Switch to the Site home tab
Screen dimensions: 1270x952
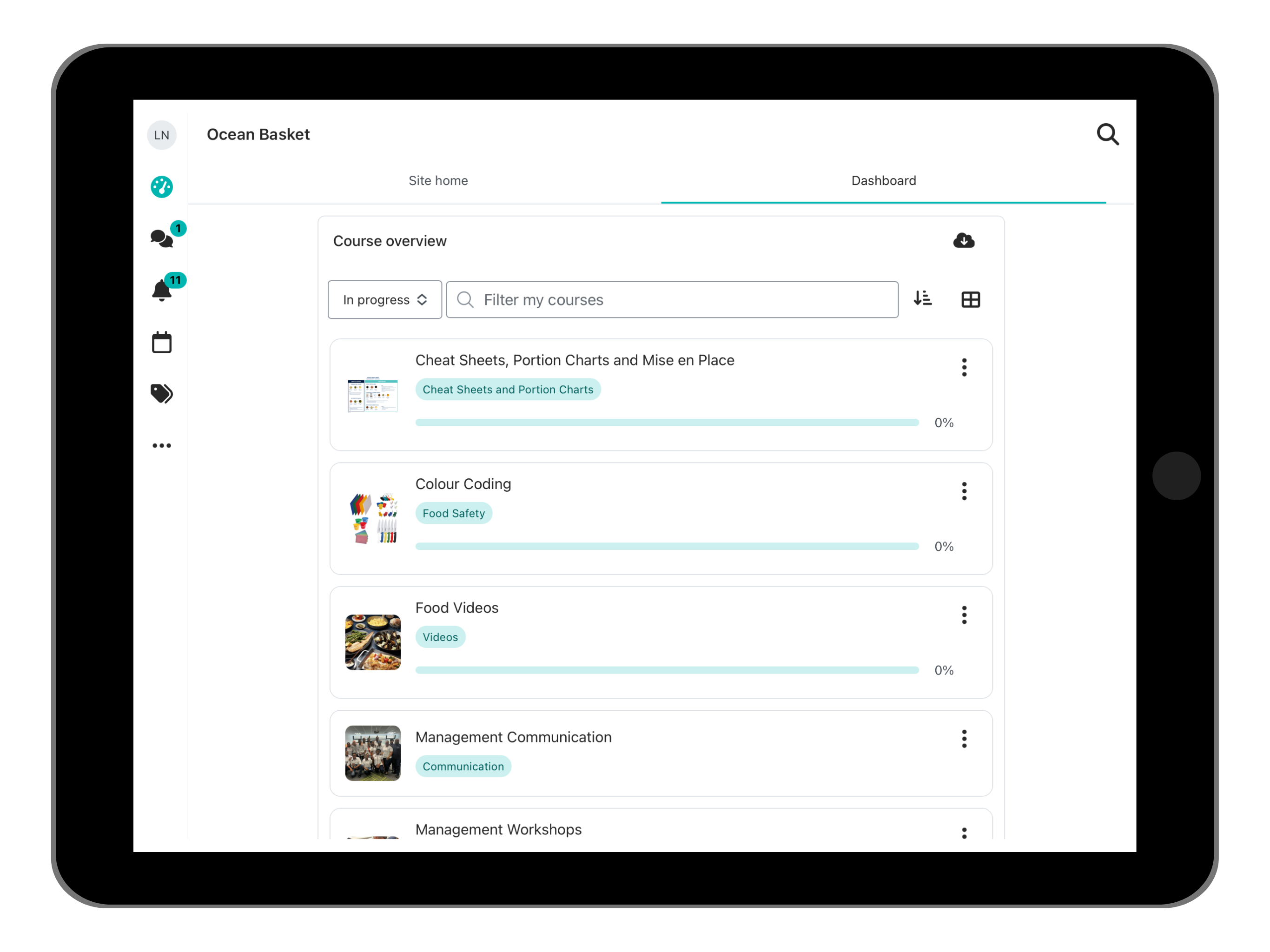(438, 181)
